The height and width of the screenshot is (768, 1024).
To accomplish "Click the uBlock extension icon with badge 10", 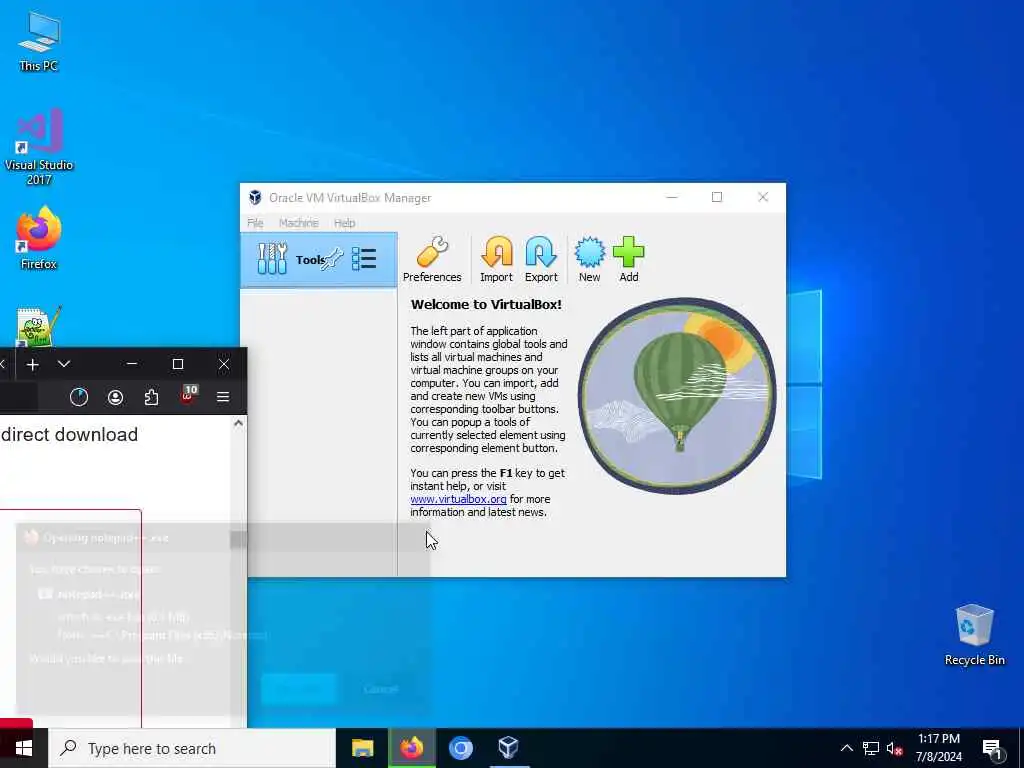I will click(x=188, y=394).
